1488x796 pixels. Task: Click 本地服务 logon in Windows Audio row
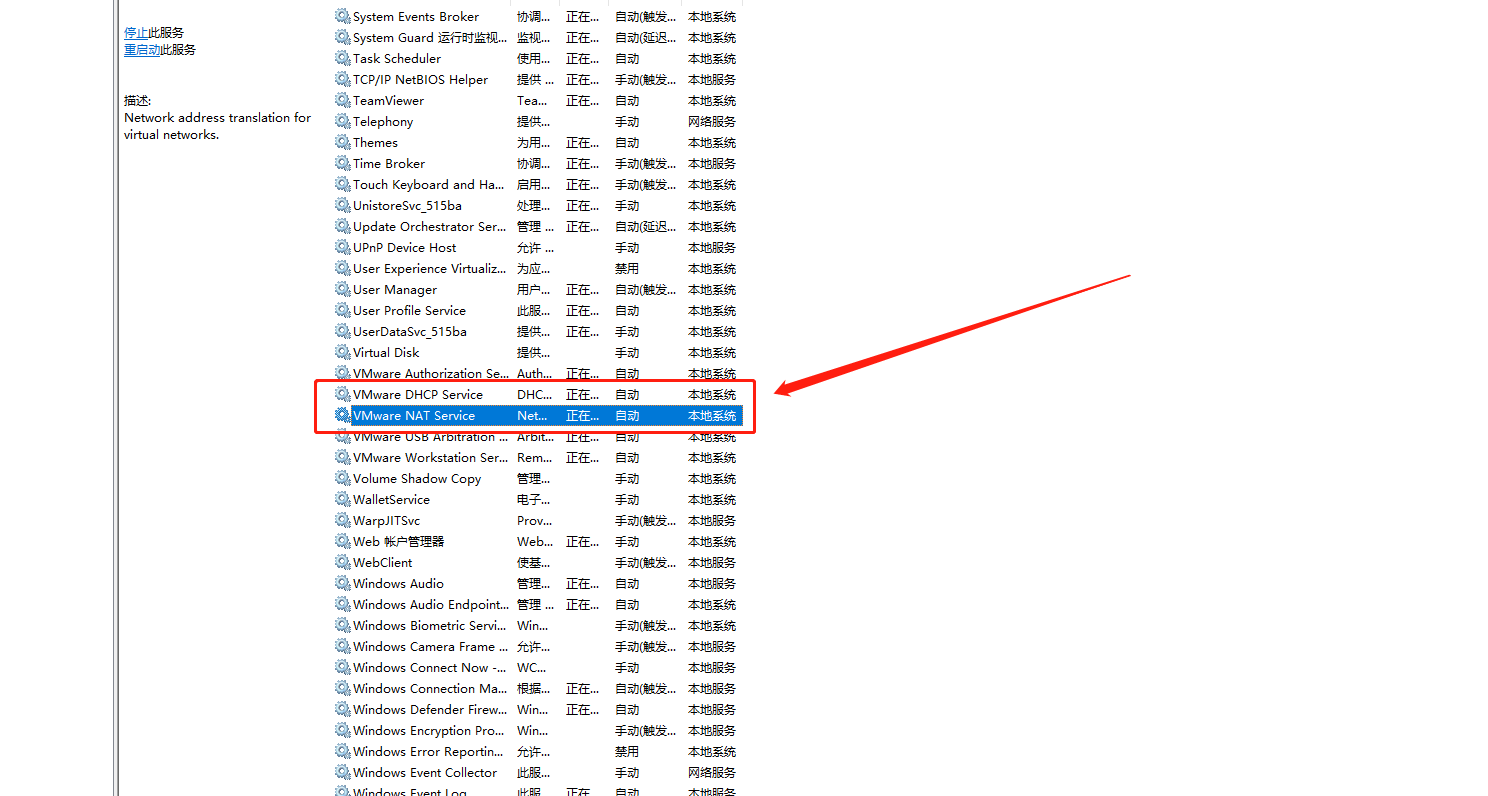(x=712, y=584)
